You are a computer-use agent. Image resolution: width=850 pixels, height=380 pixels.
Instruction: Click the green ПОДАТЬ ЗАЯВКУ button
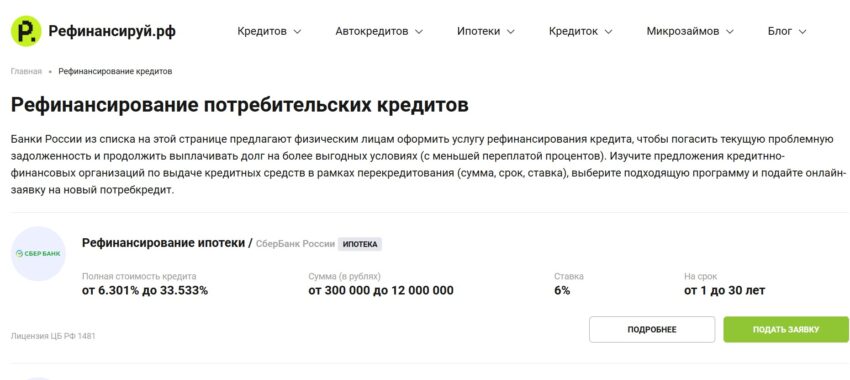click(x=786, y=330)
